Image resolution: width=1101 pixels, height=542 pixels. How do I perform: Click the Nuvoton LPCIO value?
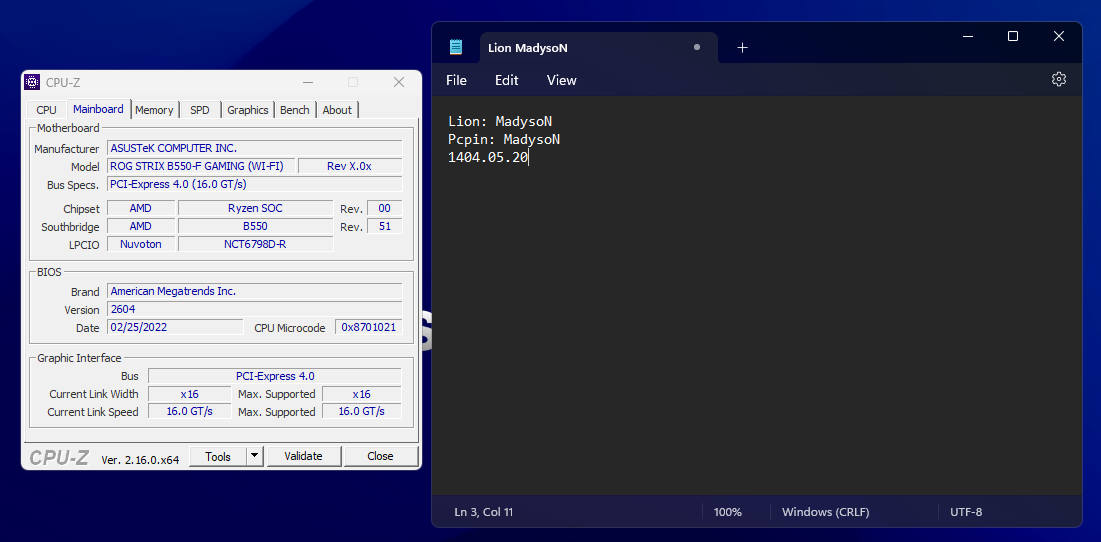140,244
